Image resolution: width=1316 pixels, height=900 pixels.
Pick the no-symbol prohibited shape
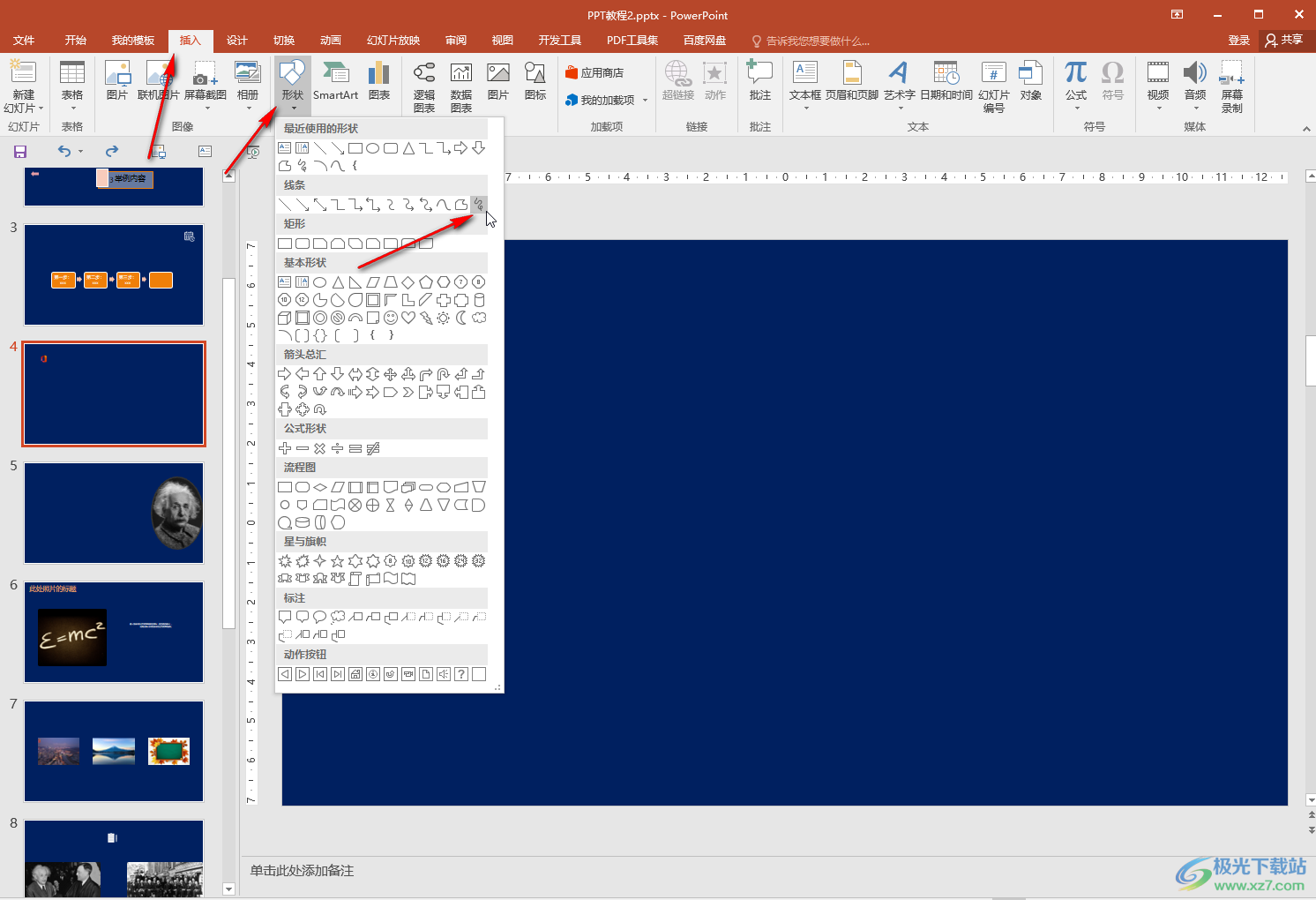tap(338, 318)
